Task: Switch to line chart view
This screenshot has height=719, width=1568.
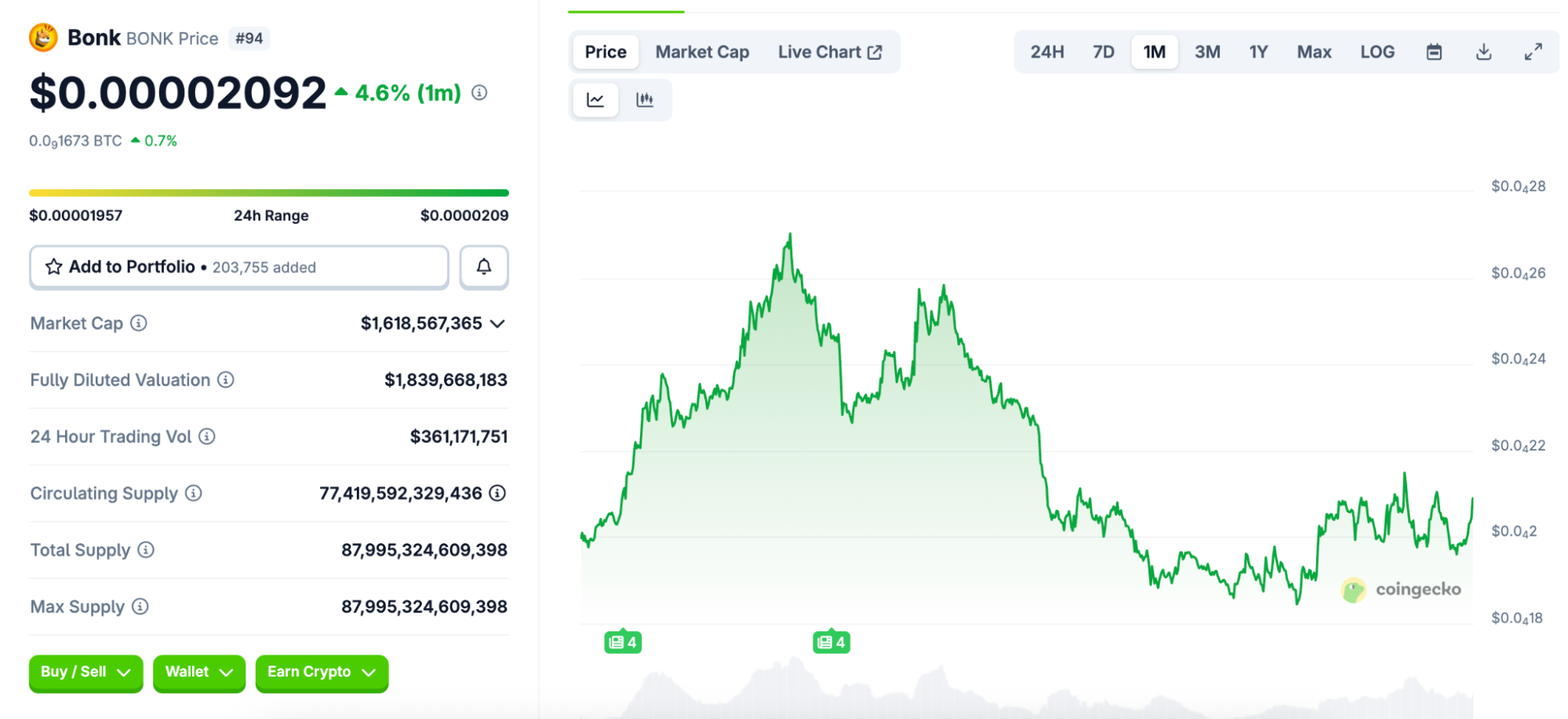Action: point(595,100)
